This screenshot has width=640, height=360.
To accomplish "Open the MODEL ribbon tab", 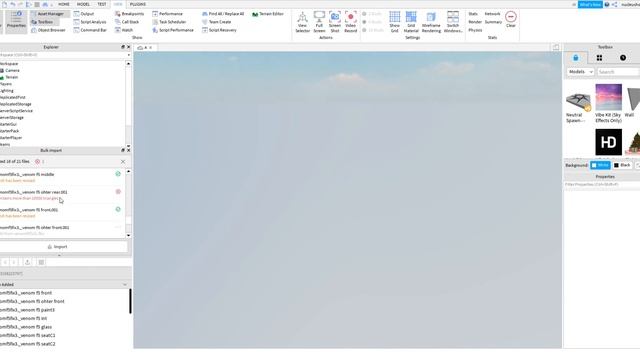I will click(x=83, y=4).
